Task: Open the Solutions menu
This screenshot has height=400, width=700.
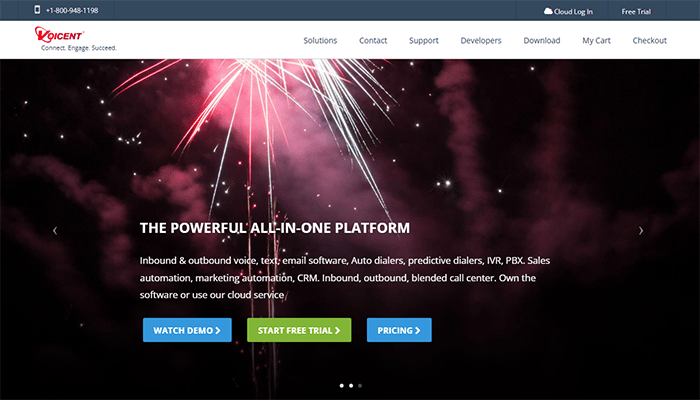Action: [320, 40]
